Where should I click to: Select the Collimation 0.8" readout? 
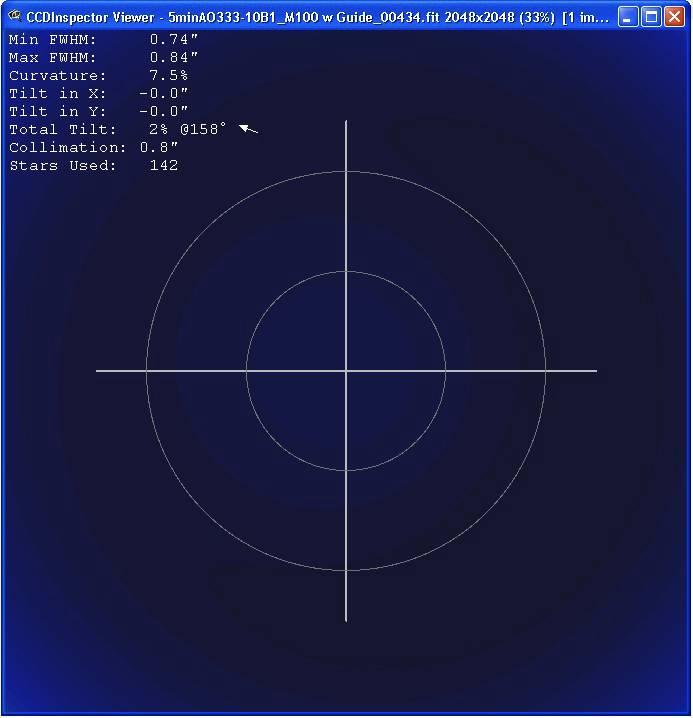(94, 148)
